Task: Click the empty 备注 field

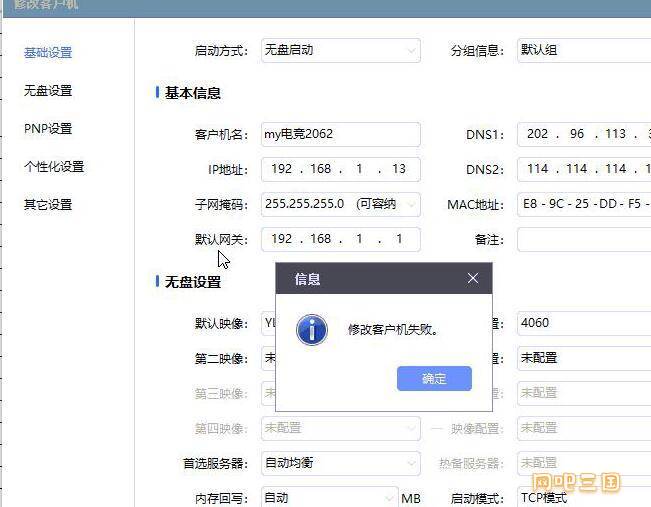Action: tap(584, 239)
